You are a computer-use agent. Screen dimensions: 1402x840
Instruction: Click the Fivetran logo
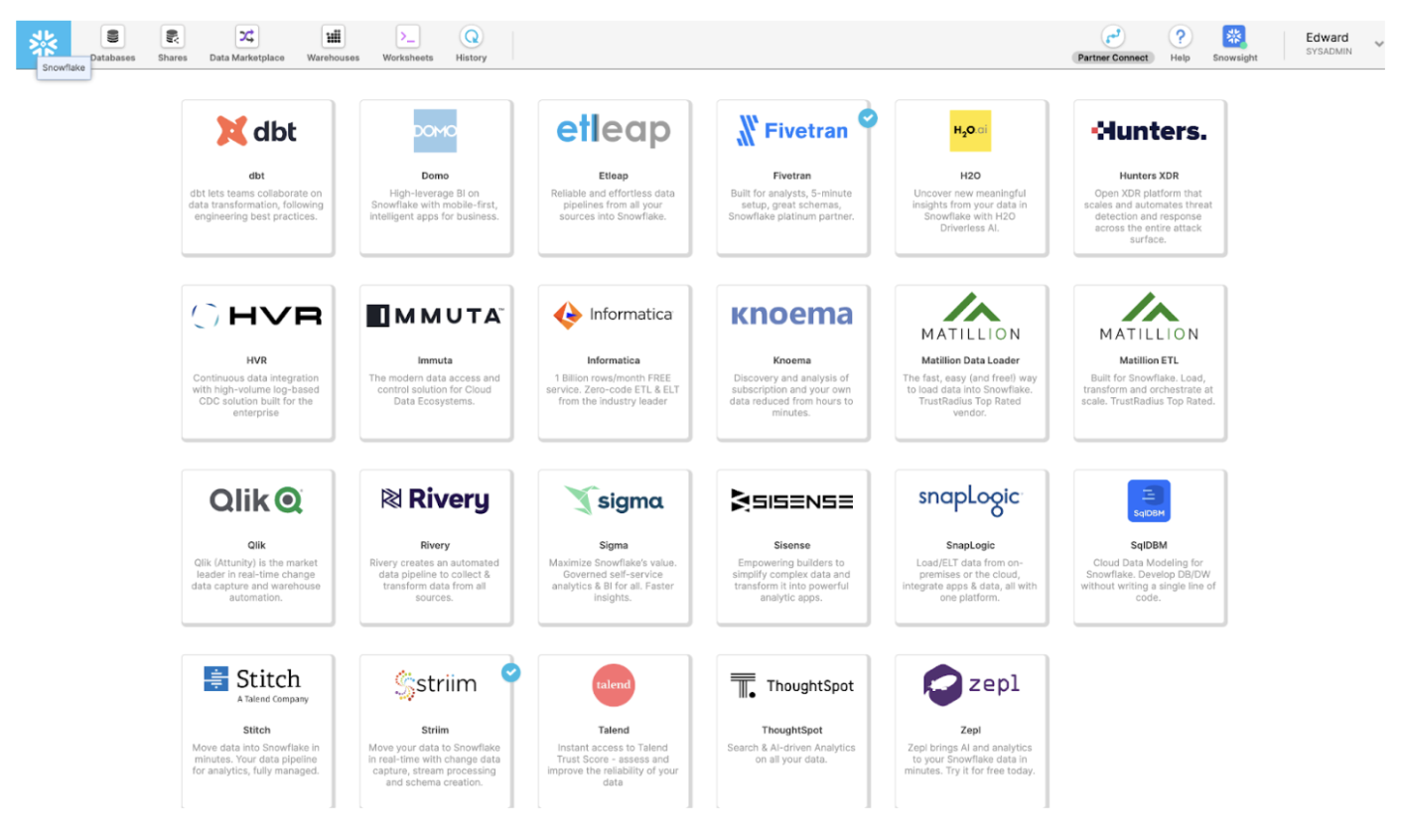tap(792, 130)
